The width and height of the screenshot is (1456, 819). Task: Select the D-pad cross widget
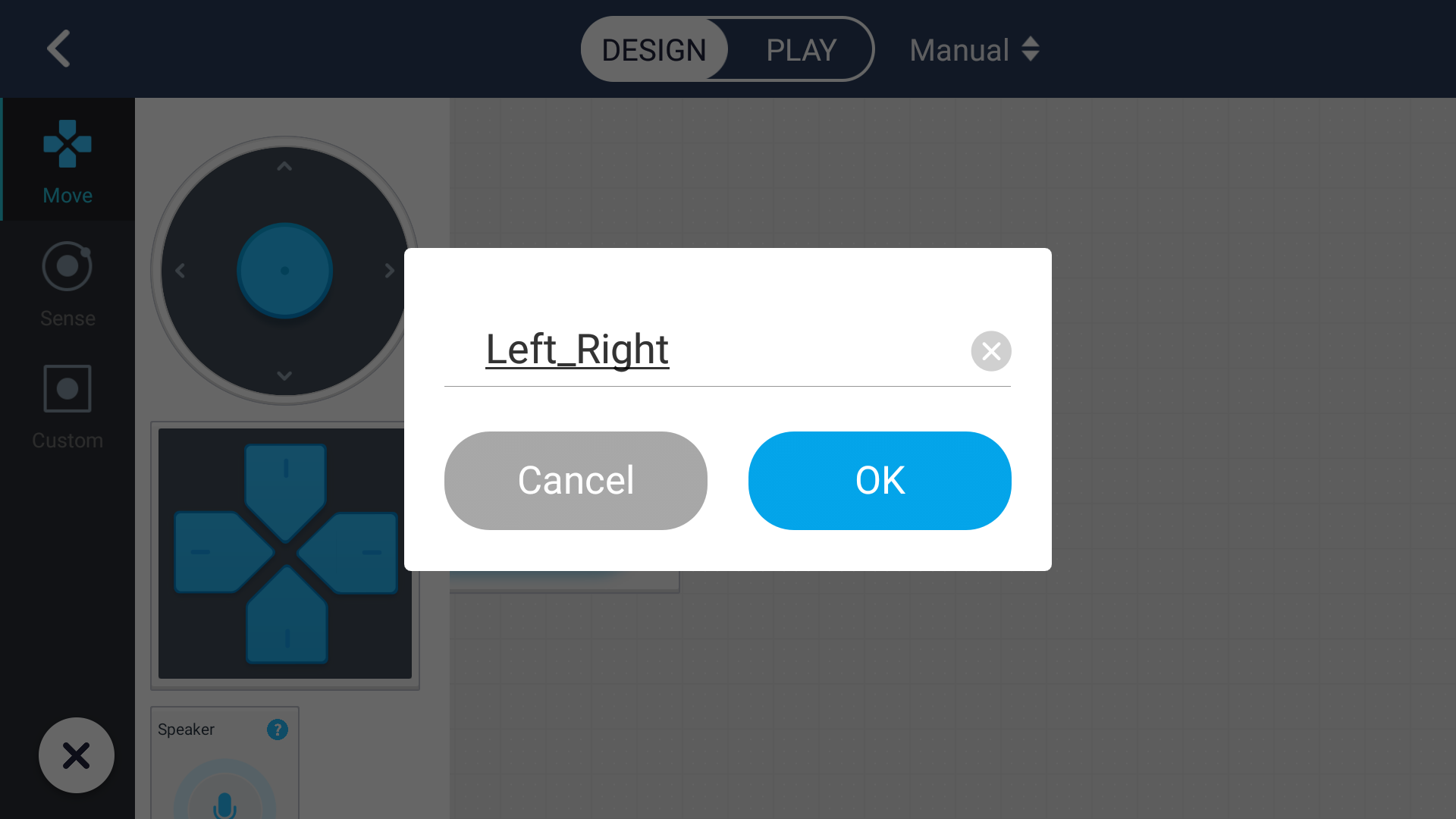coord(285,554)
